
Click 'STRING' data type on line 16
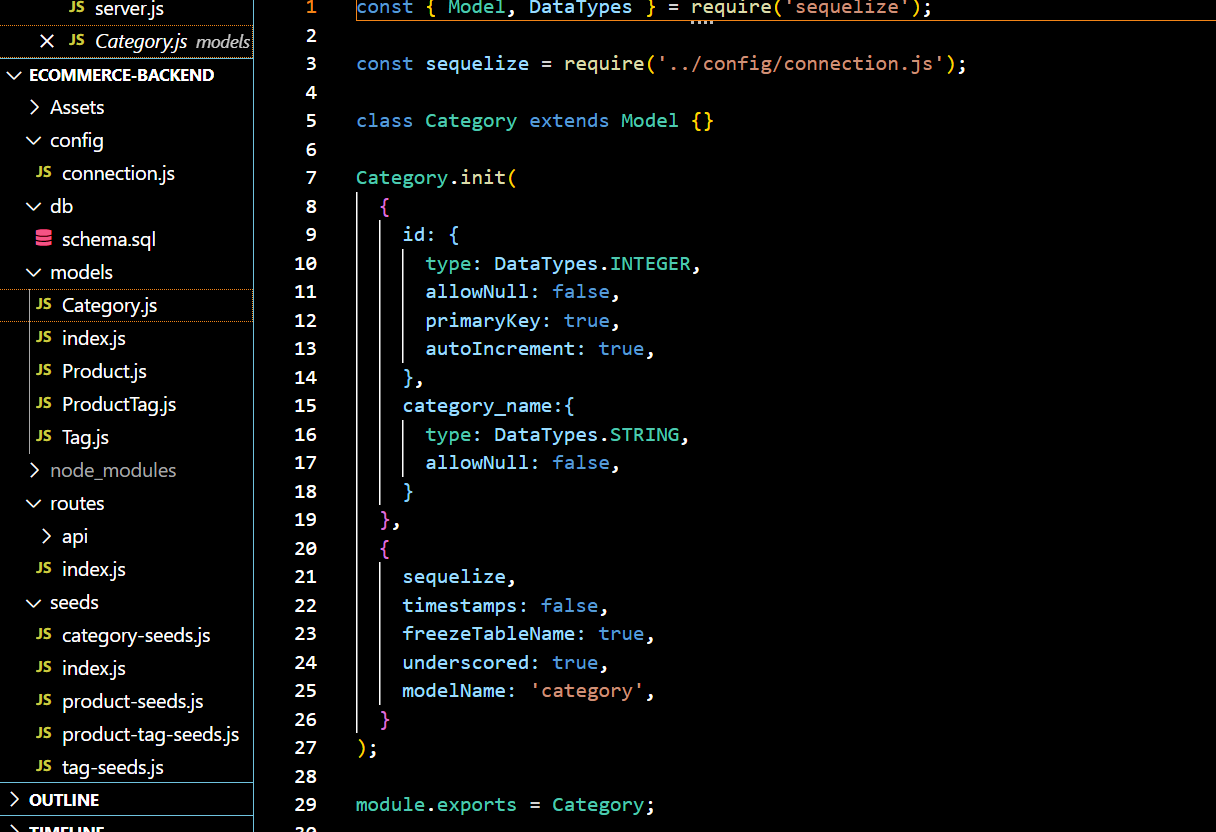(x=645, y=435)
